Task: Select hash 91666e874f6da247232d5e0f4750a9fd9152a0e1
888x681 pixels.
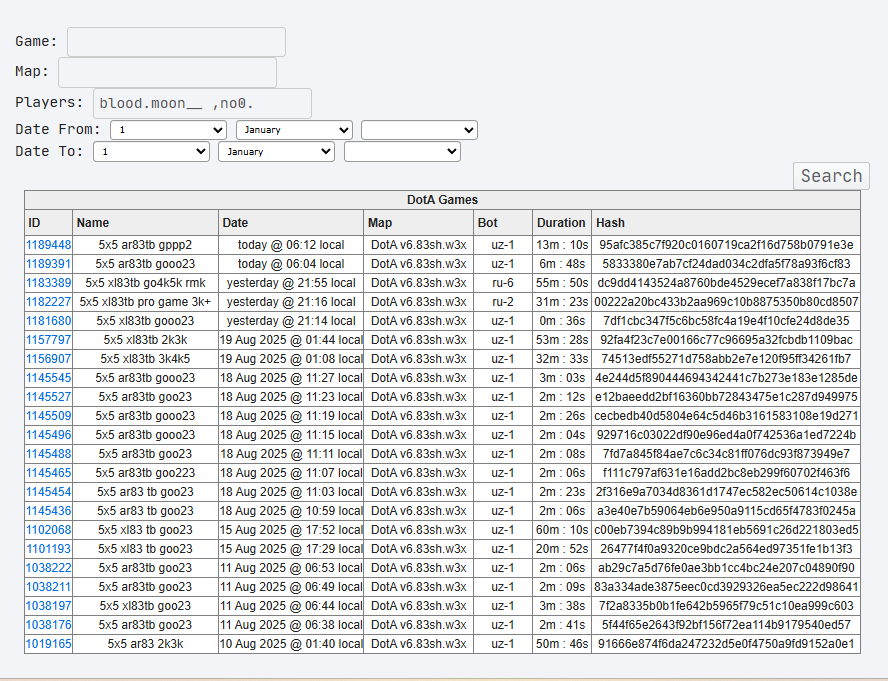Action: click(726, 644)
